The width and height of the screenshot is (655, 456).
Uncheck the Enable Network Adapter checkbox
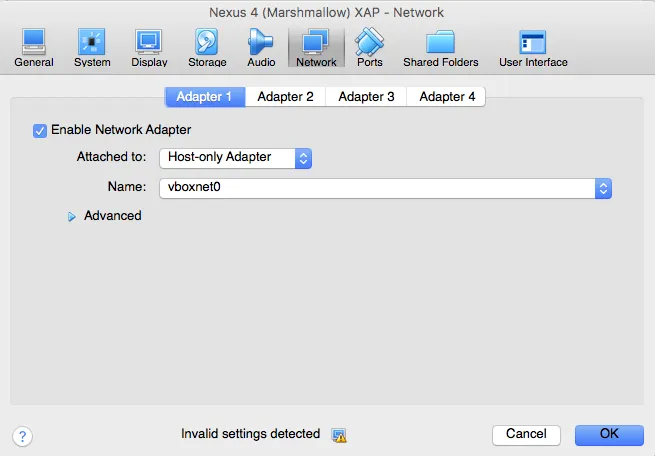(x=40, y=131)
